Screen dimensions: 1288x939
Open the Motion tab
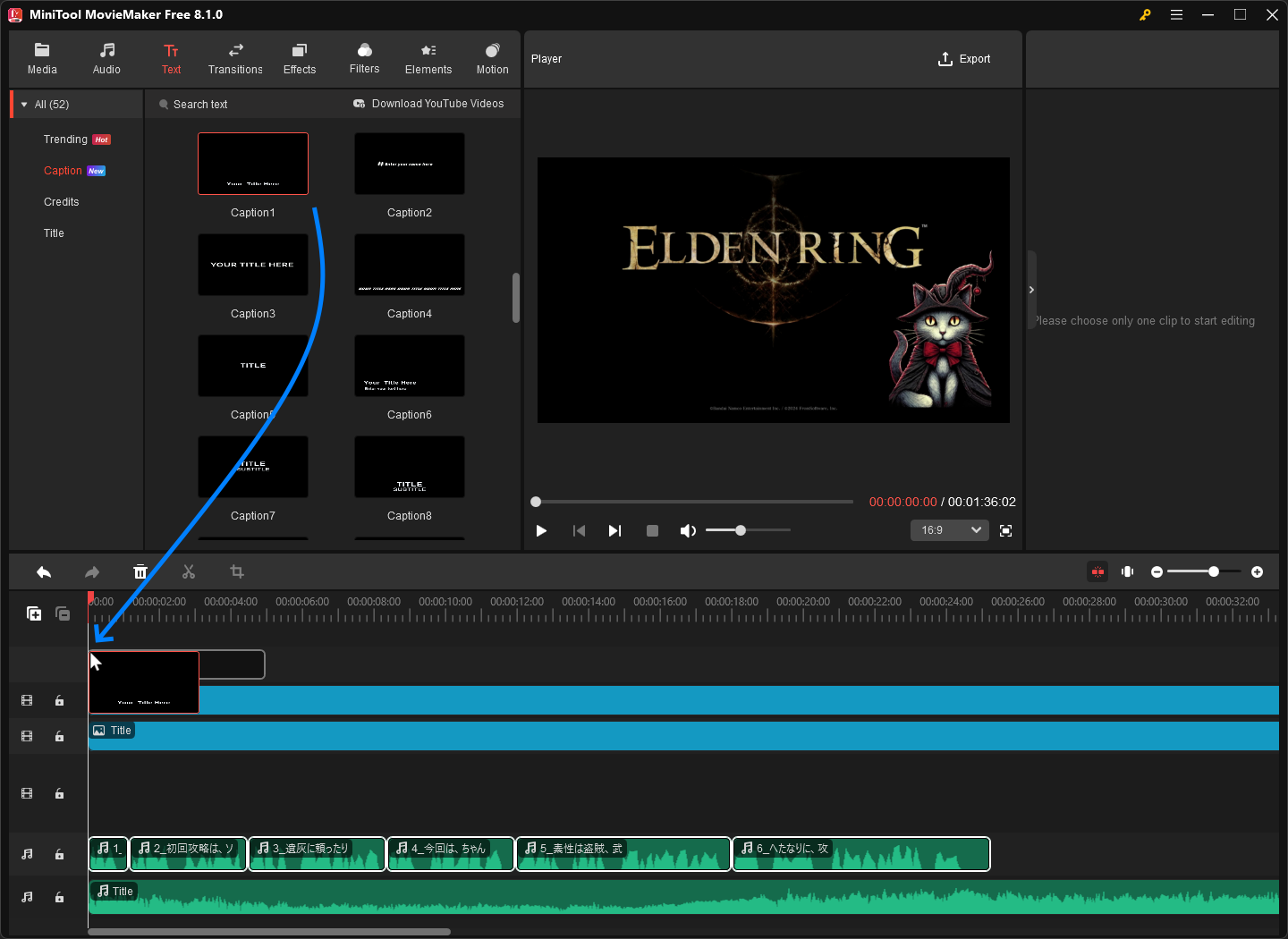click(492, 59)
